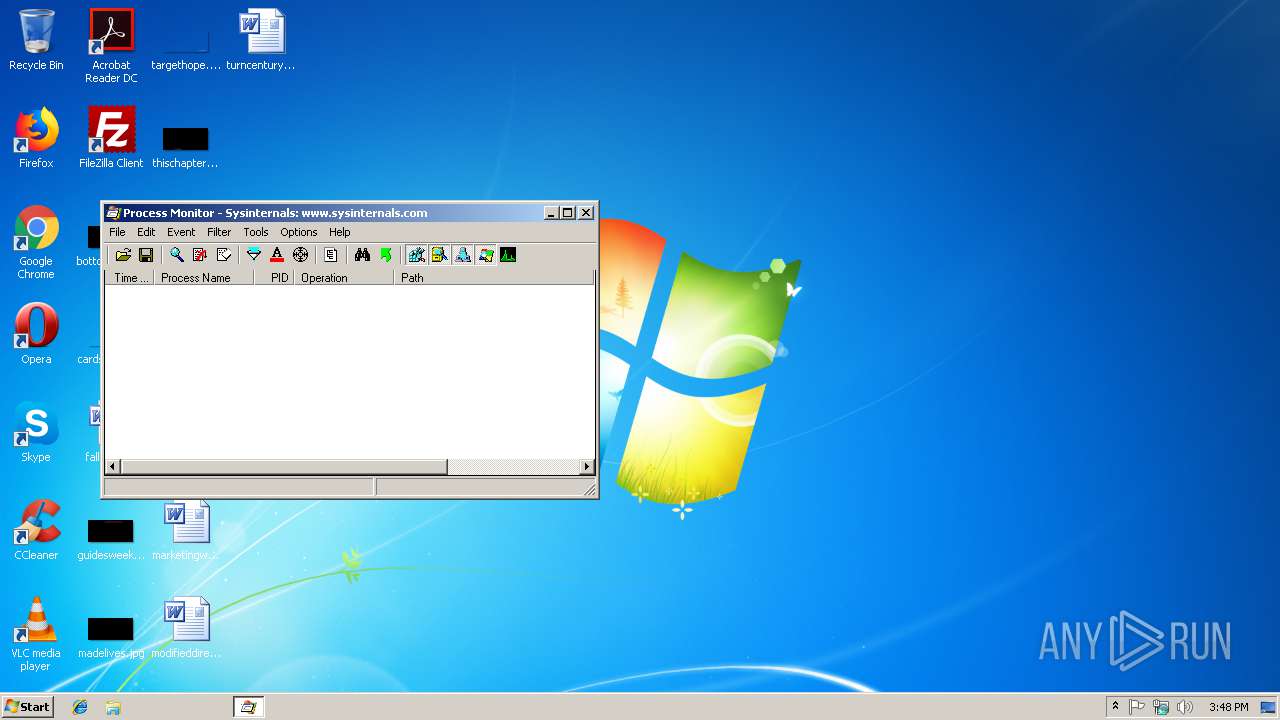This screenshot has height=720, width=1280.
Task: Select the FileZilla Client shortcut
Action: 111,138
